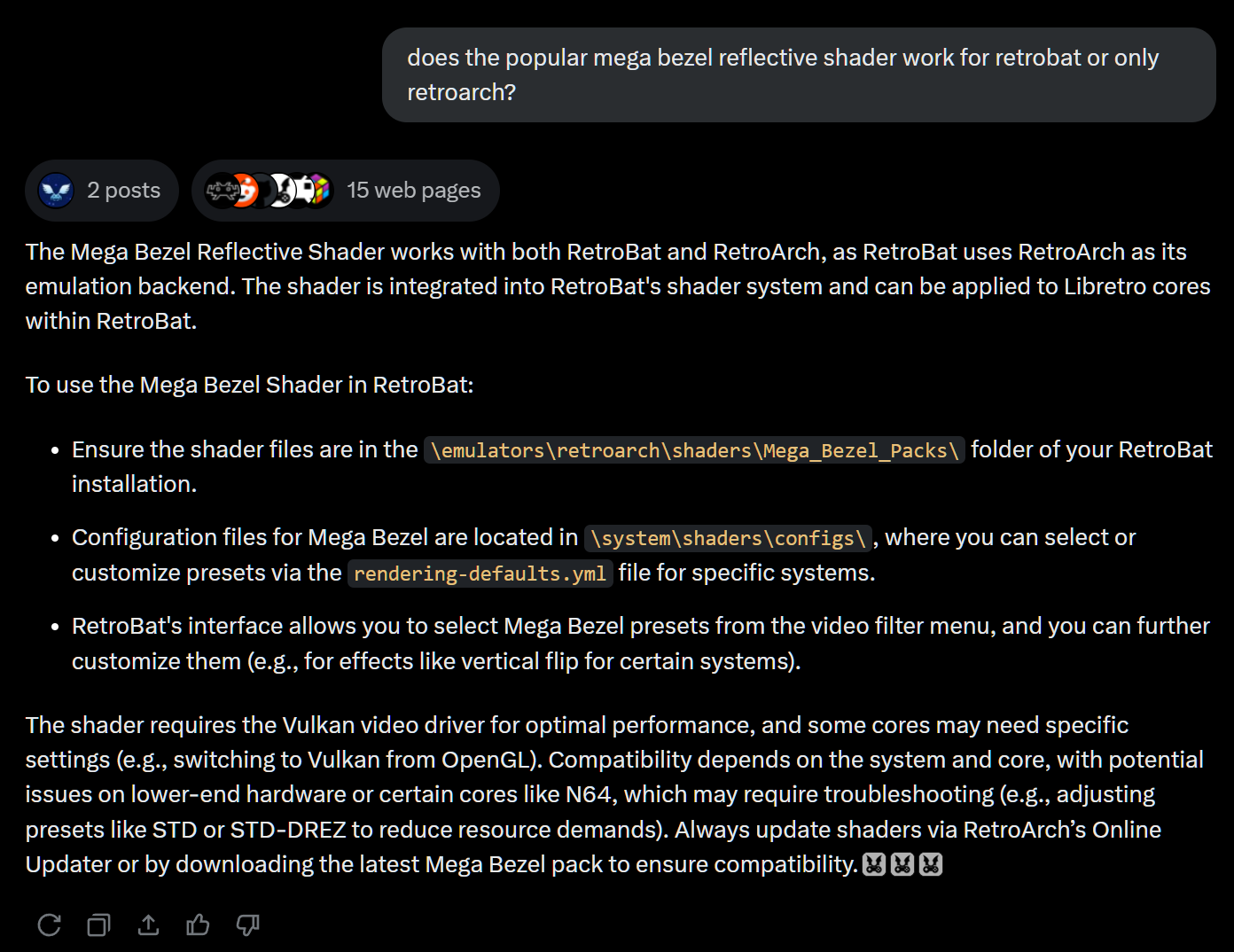Click the share/upload response icon
Screen dimensions: 1234x952
tap(148, 925)
